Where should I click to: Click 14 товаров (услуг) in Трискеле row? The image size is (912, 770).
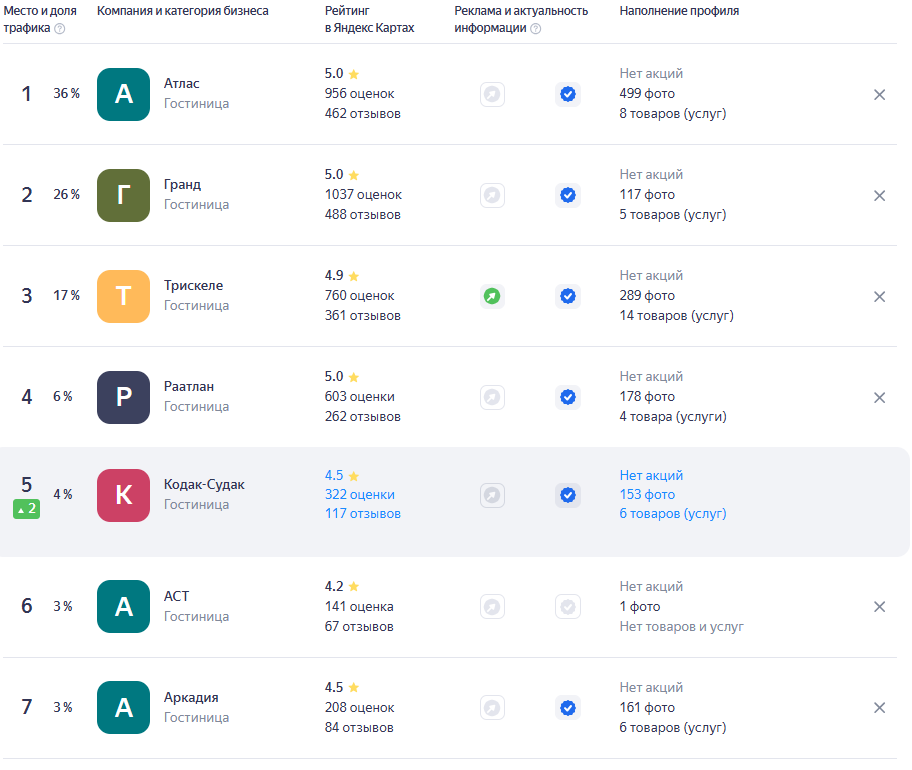(x=676, y=316)
